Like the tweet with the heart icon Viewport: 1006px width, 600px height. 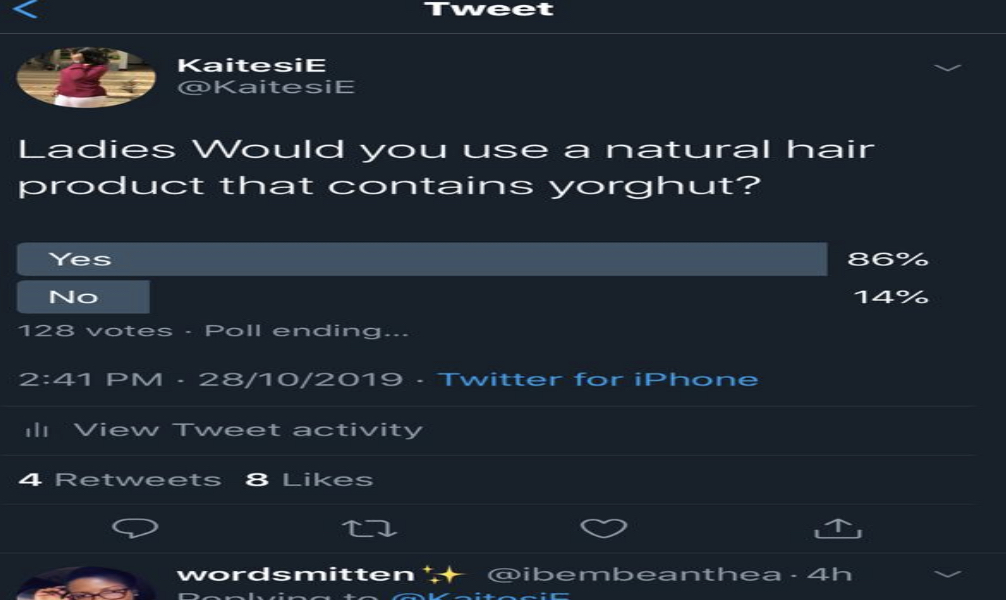click(603, 529)
